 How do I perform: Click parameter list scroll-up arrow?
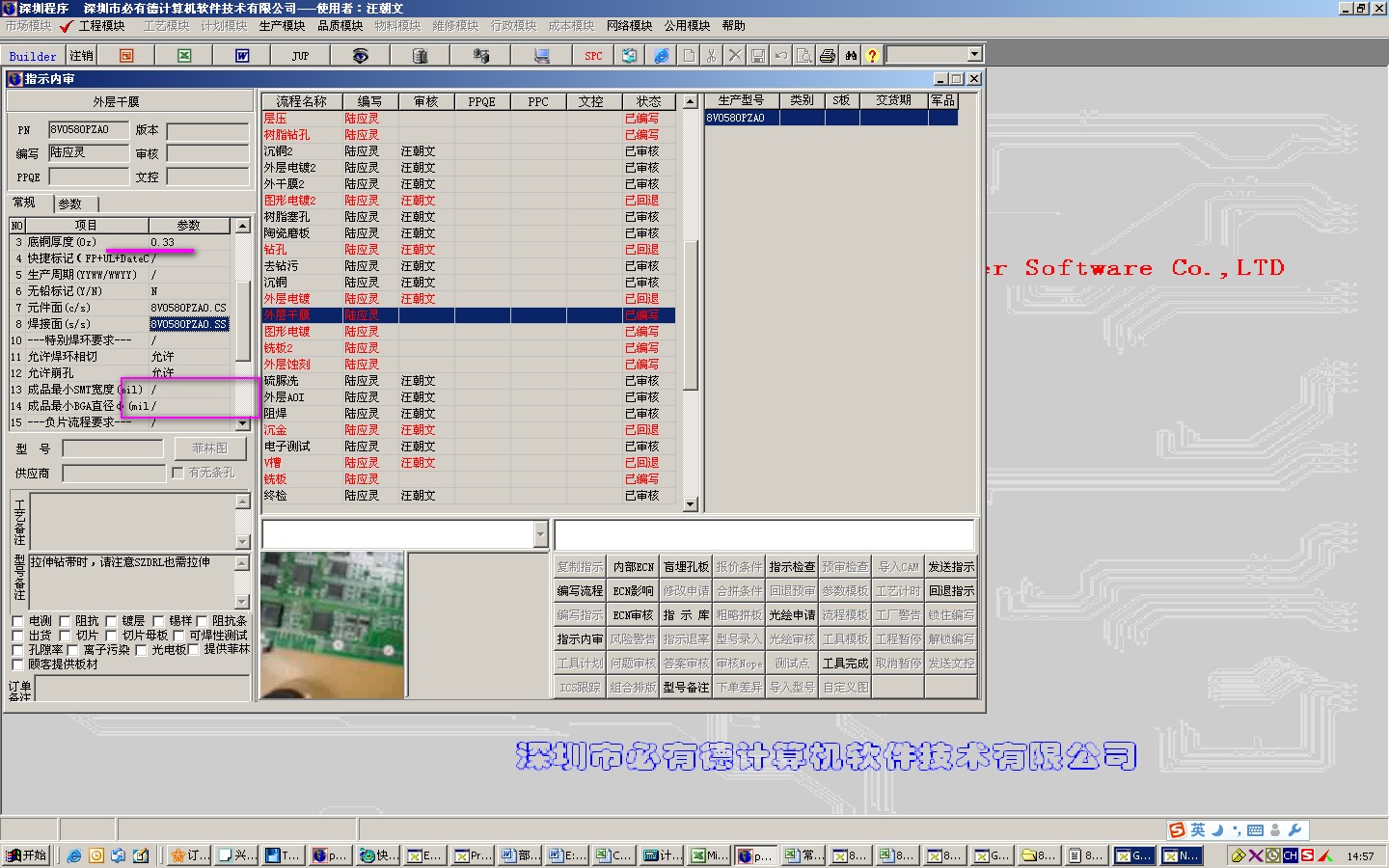pos(243,226)
